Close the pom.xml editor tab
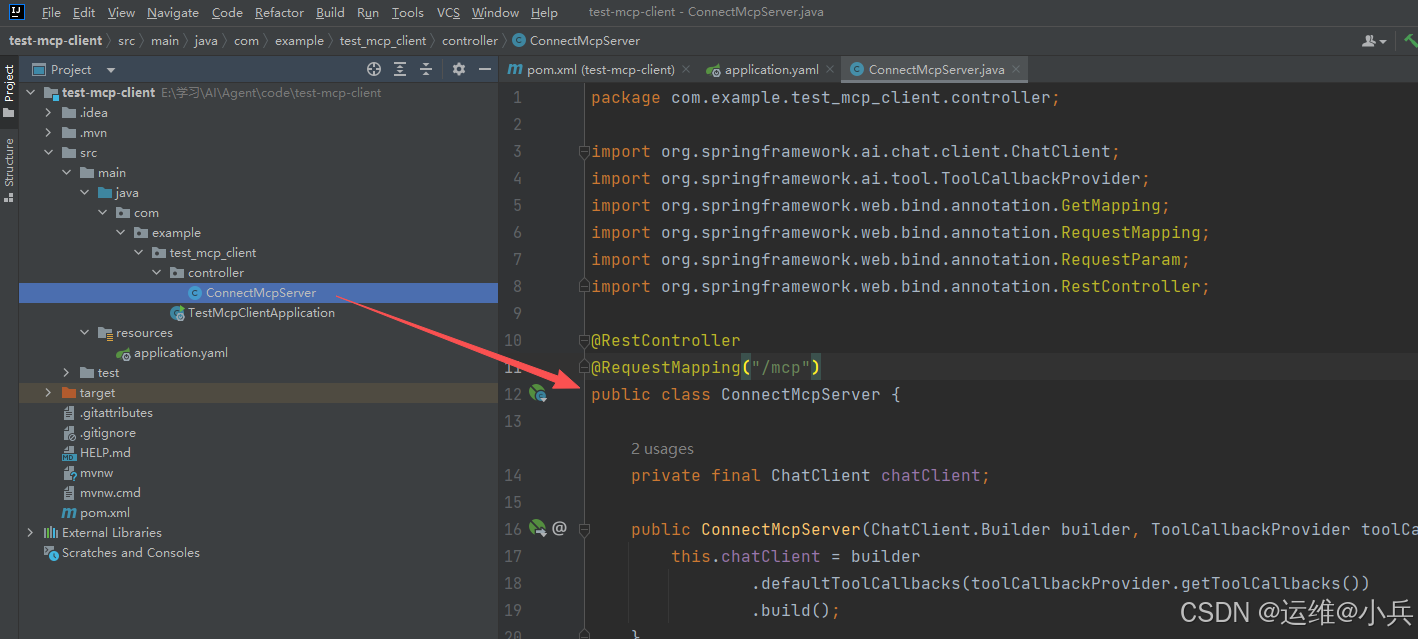Screen dimensions: 1418x639 pyautogui.click(x=685, y=70)
